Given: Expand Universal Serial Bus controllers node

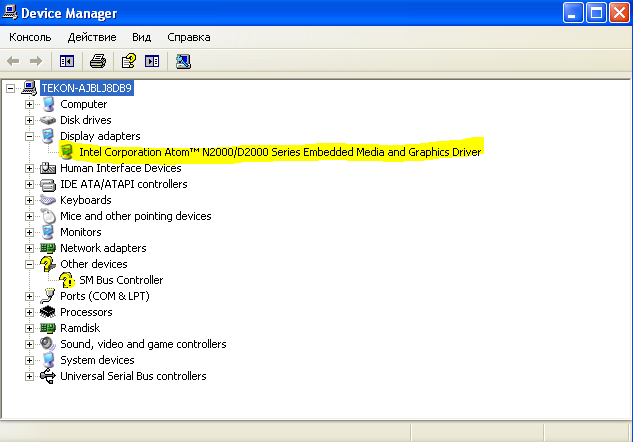Looking at the screenshot, I should tap(30, 376).
